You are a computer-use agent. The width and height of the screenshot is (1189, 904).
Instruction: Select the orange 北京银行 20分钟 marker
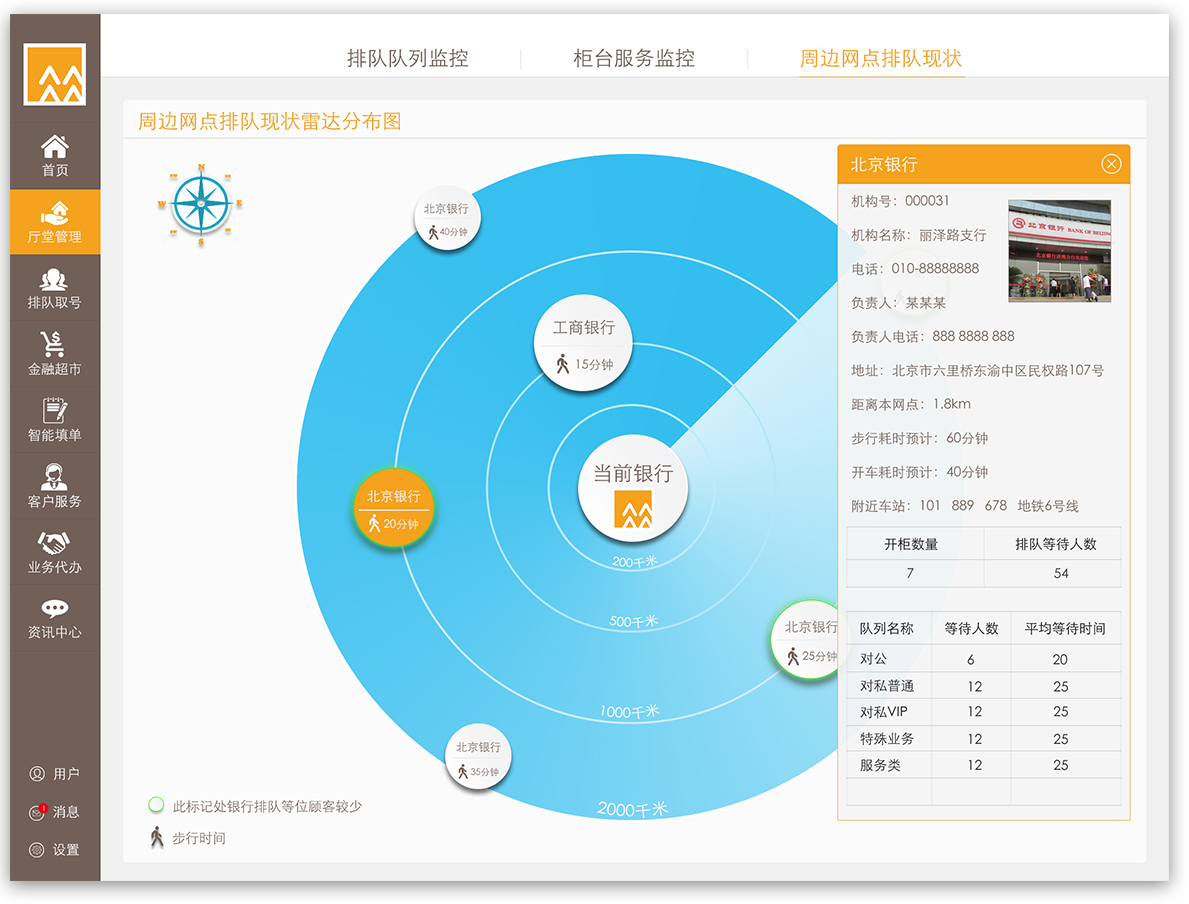(394, 506)
